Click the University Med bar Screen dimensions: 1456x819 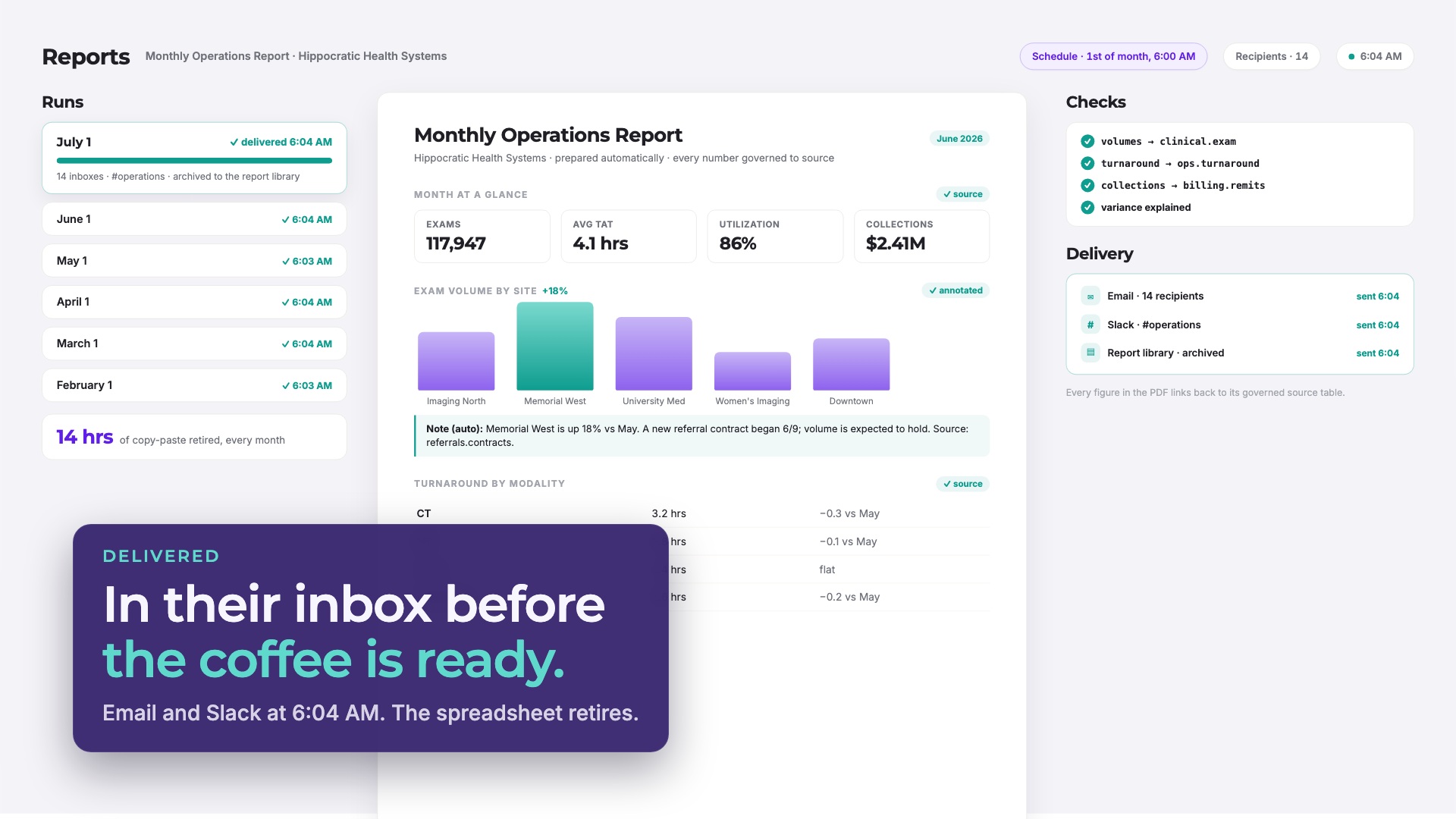654,353
